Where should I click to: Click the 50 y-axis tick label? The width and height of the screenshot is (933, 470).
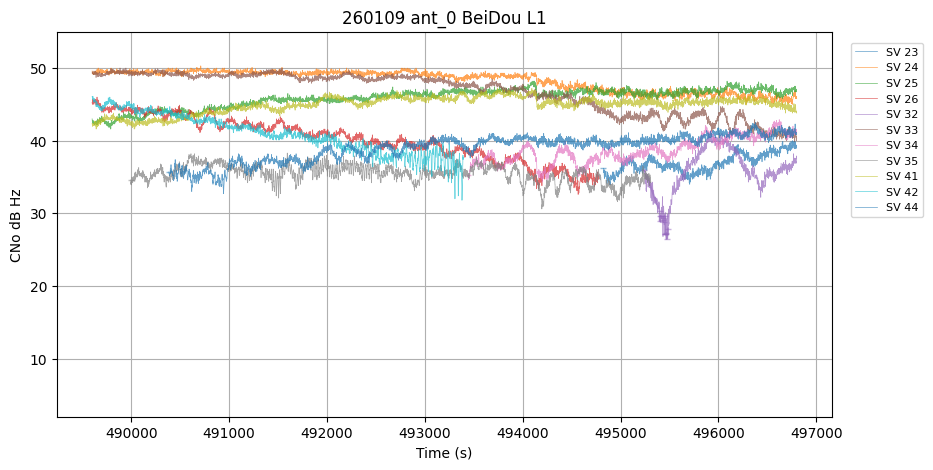(40, 69)
